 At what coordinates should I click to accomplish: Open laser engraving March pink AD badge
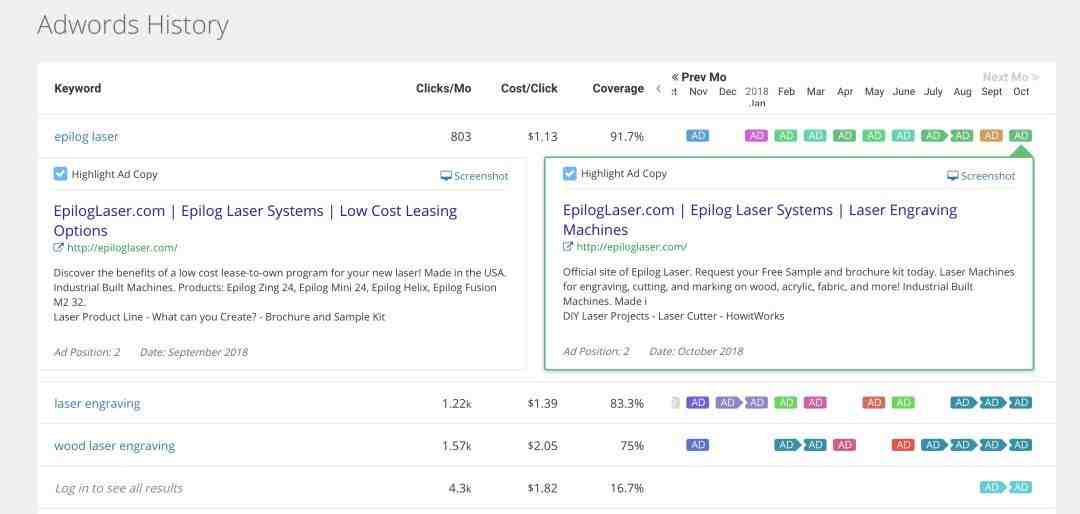(x=815, y=402)
